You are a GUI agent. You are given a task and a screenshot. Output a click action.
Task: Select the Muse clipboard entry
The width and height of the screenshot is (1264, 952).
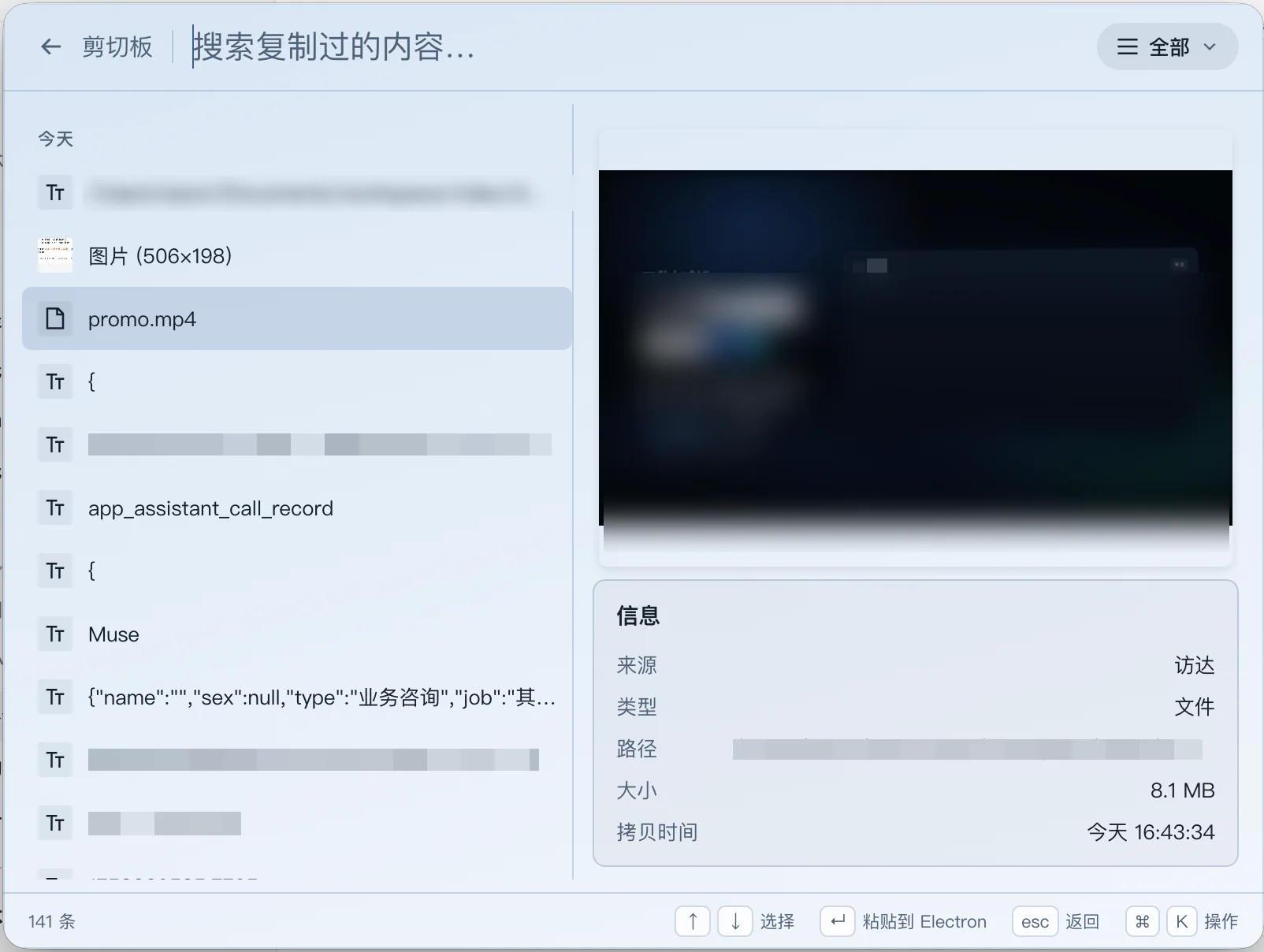[297, 634]
